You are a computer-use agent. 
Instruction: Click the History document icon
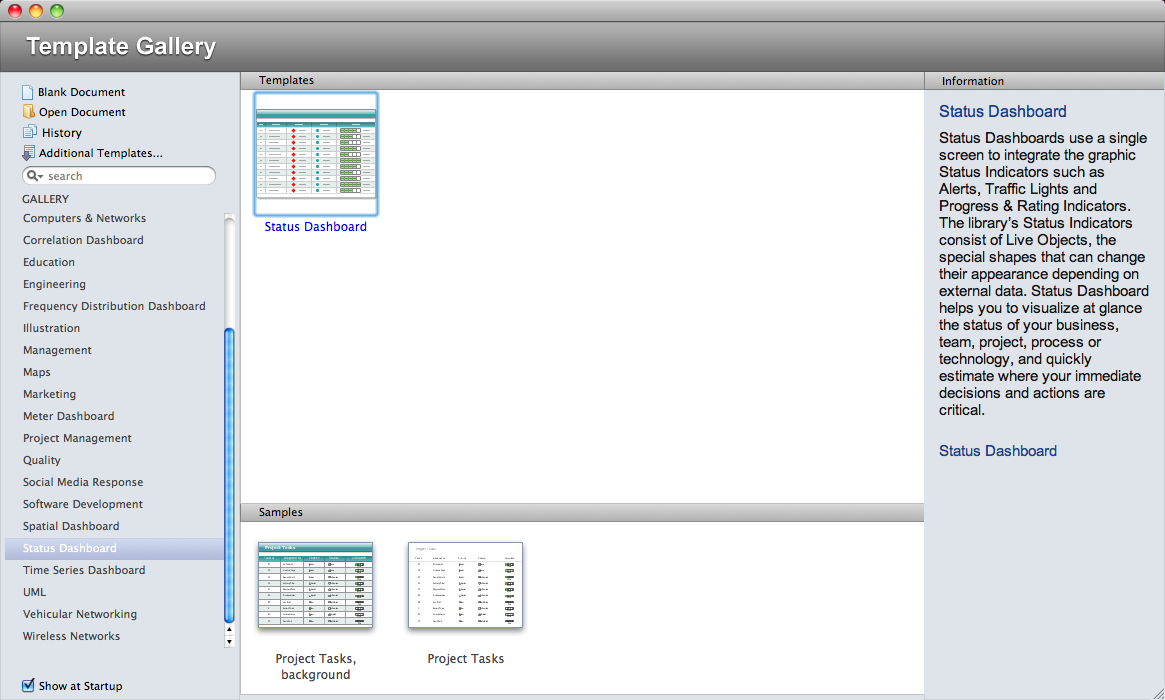30,132
